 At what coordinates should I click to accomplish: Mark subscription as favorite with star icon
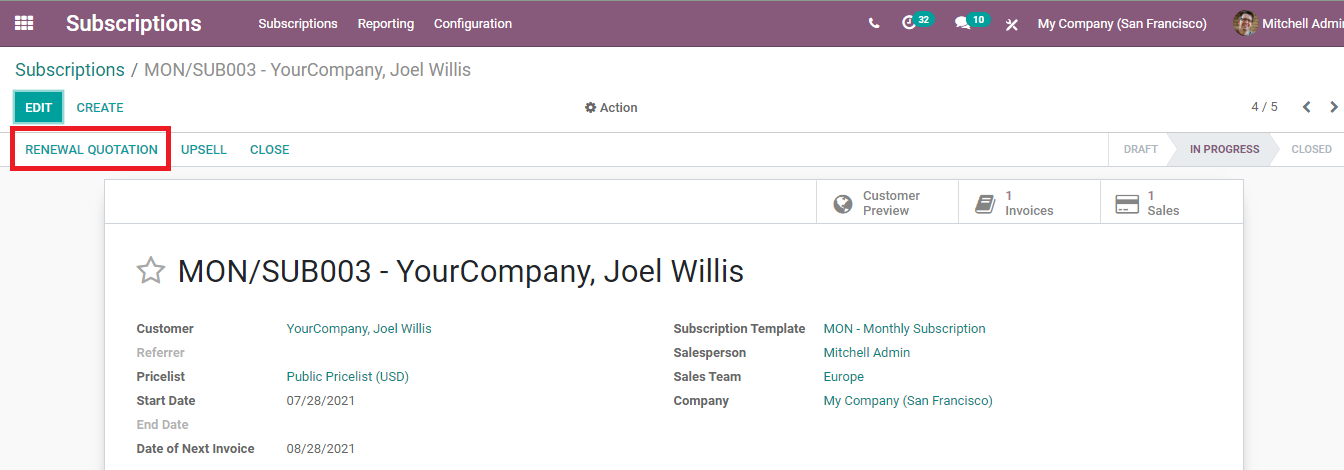pyautogui.click(x=150, y=271)
